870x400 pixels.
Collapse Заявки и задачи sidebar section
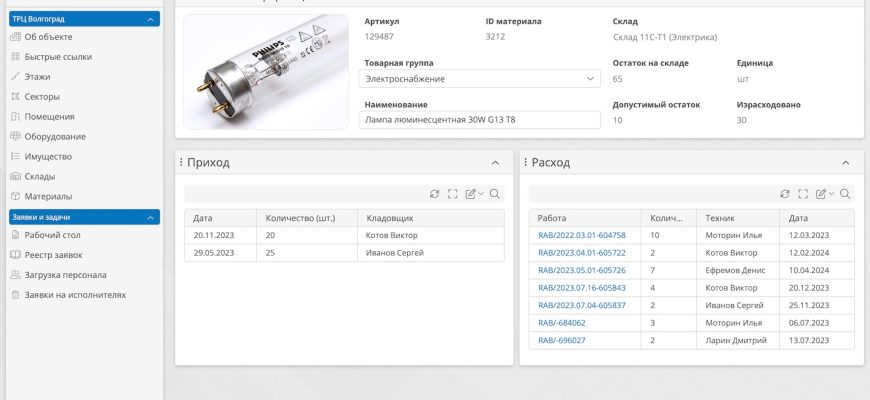coord(150,217)
